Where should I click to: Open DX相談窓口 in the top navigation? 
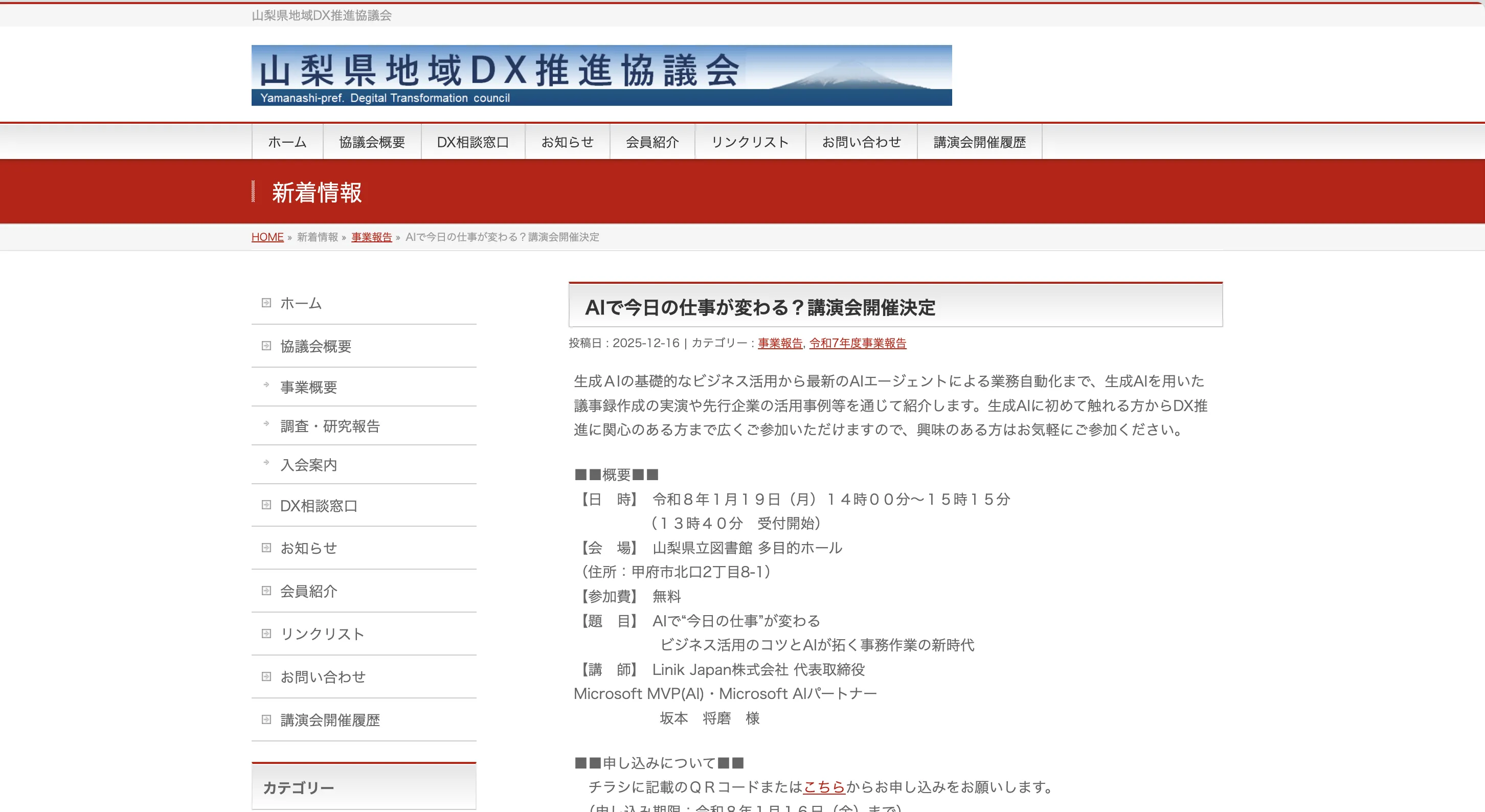pos(472,142)
